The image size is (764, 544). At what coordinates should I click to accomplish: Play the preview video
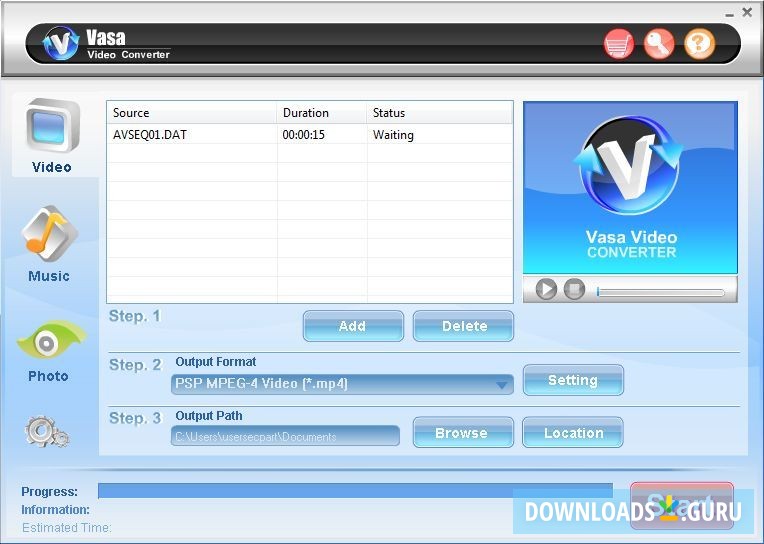546,289
